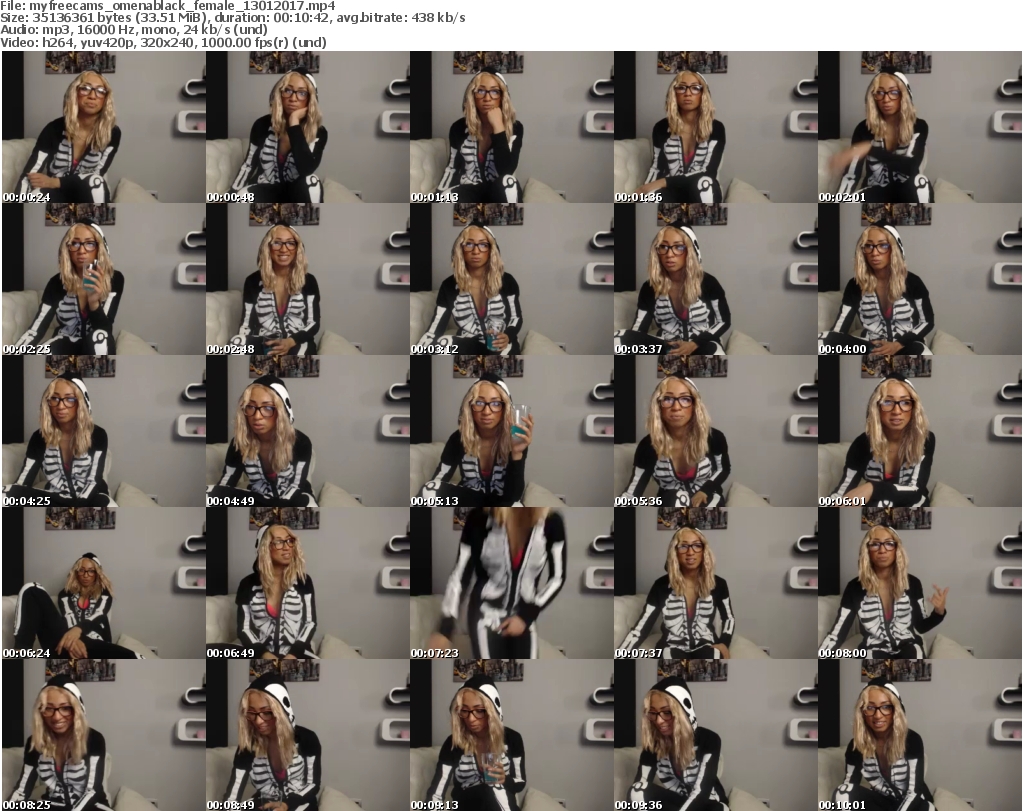Pick the thumbnail labeled 00:06:24
Viewport: 1024px width, 811px height.
point(104,583)
